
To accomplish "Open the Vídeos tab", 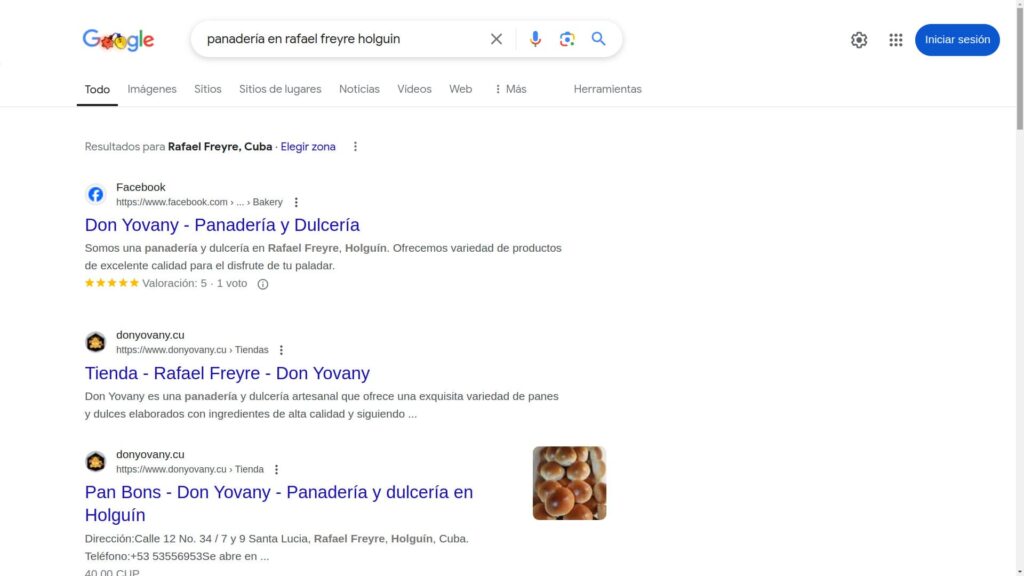I will [x=414, y=89].
